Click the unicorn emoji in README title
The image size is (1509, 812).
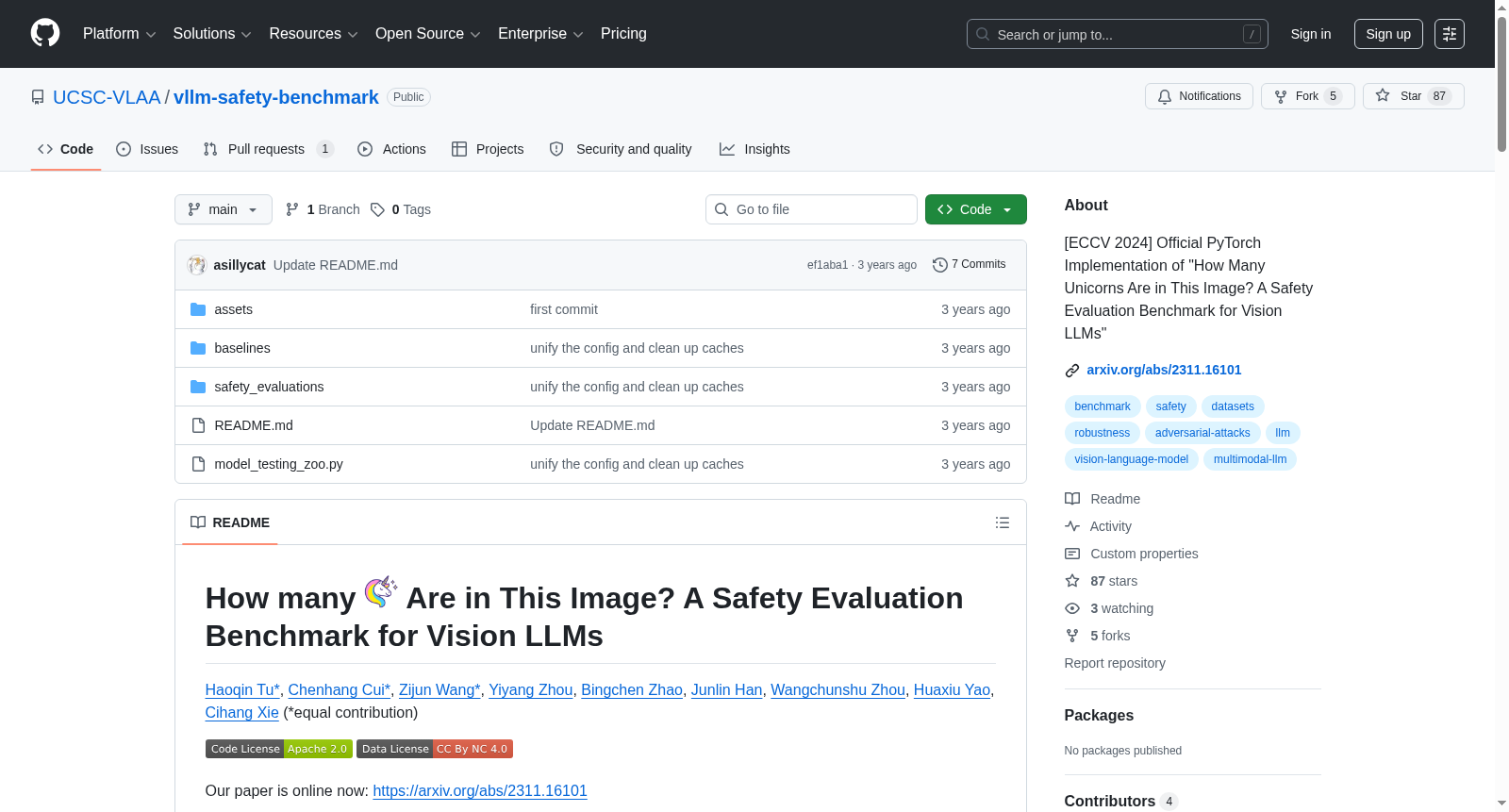coord(381,592)
